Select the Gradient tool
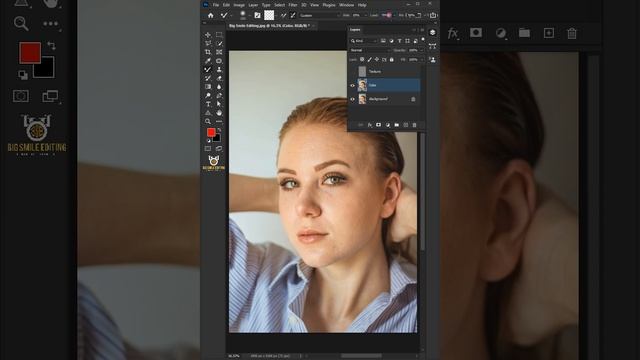Viewport: 640px width, 360px height. [x=208, y=87]
